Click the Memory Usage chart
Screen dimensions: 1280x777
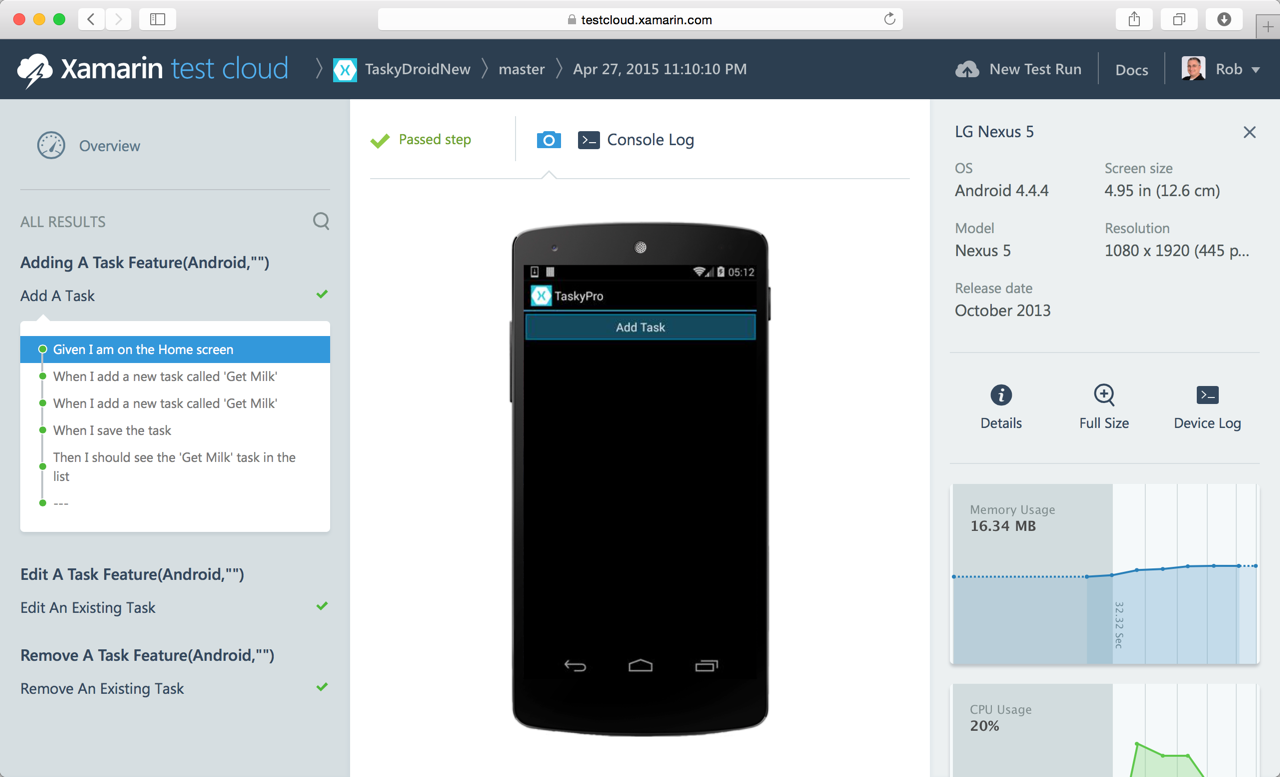click(x=1104, y=574)
